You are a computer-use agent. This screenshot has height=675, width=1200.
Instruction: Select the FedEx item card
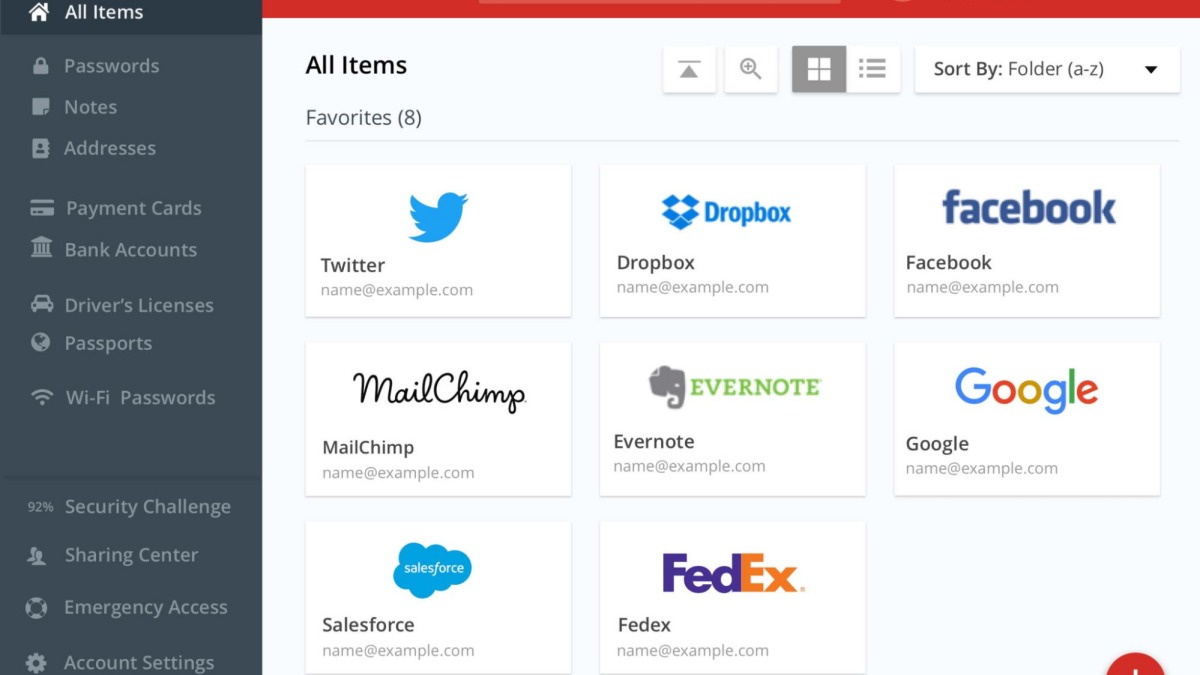[x=732, y=595]
